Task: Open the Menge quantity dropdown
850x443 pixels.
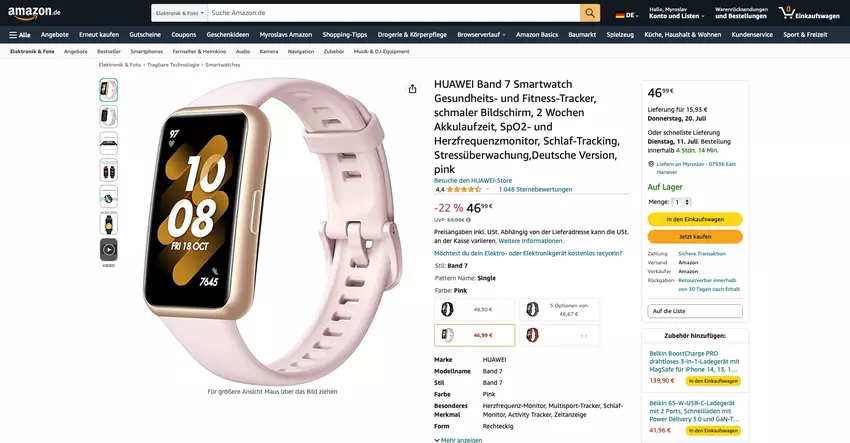Action: 681,202
